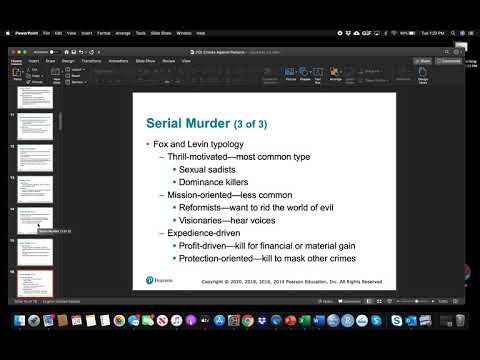Expand the Layout dropdown
Viewport: 480px width, 360px height.
(76, 70)
